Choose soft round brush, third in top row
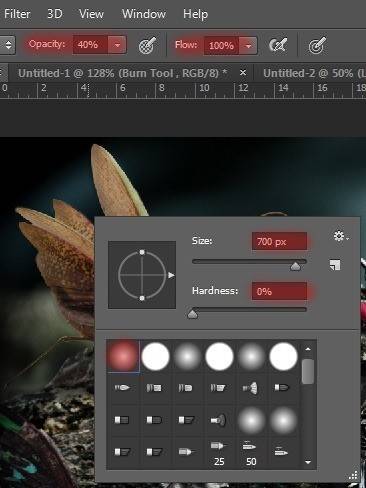 [187, 356]
